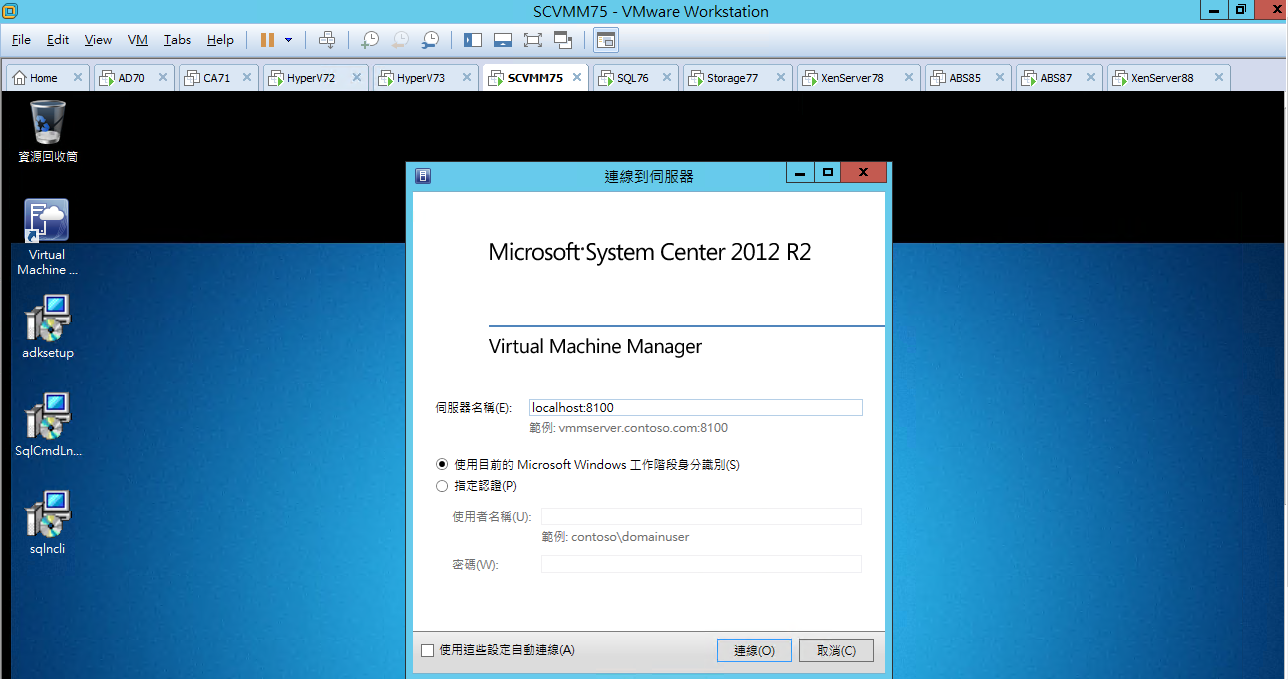Switch to the XenServer88 tab

(x=1168, y=78)
